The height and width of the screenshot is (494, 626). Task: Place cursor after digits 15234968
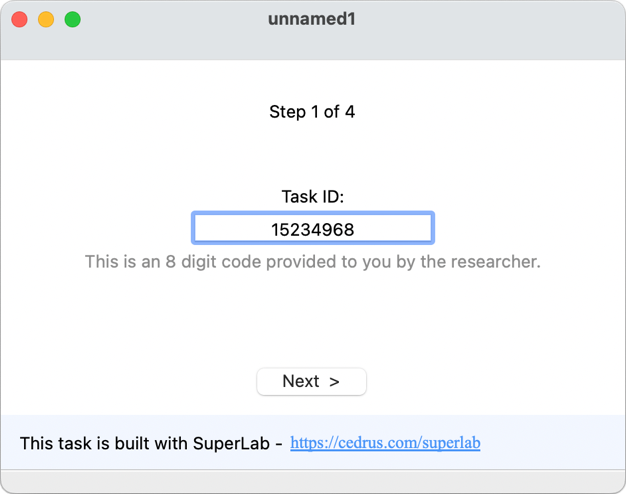tap(356, 229)
